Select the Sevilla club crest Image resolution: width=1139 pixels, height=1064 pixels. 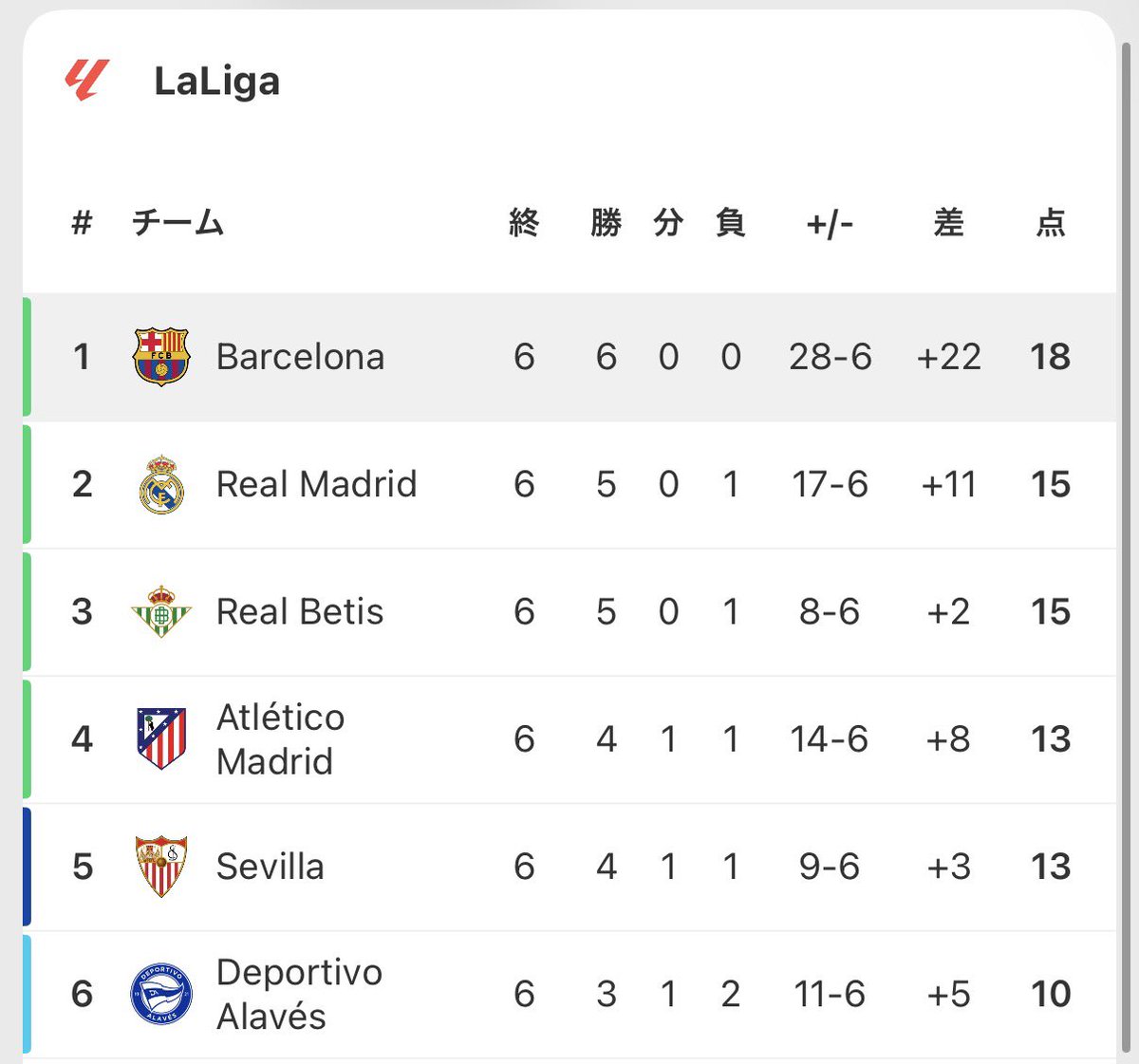(161, 866)
